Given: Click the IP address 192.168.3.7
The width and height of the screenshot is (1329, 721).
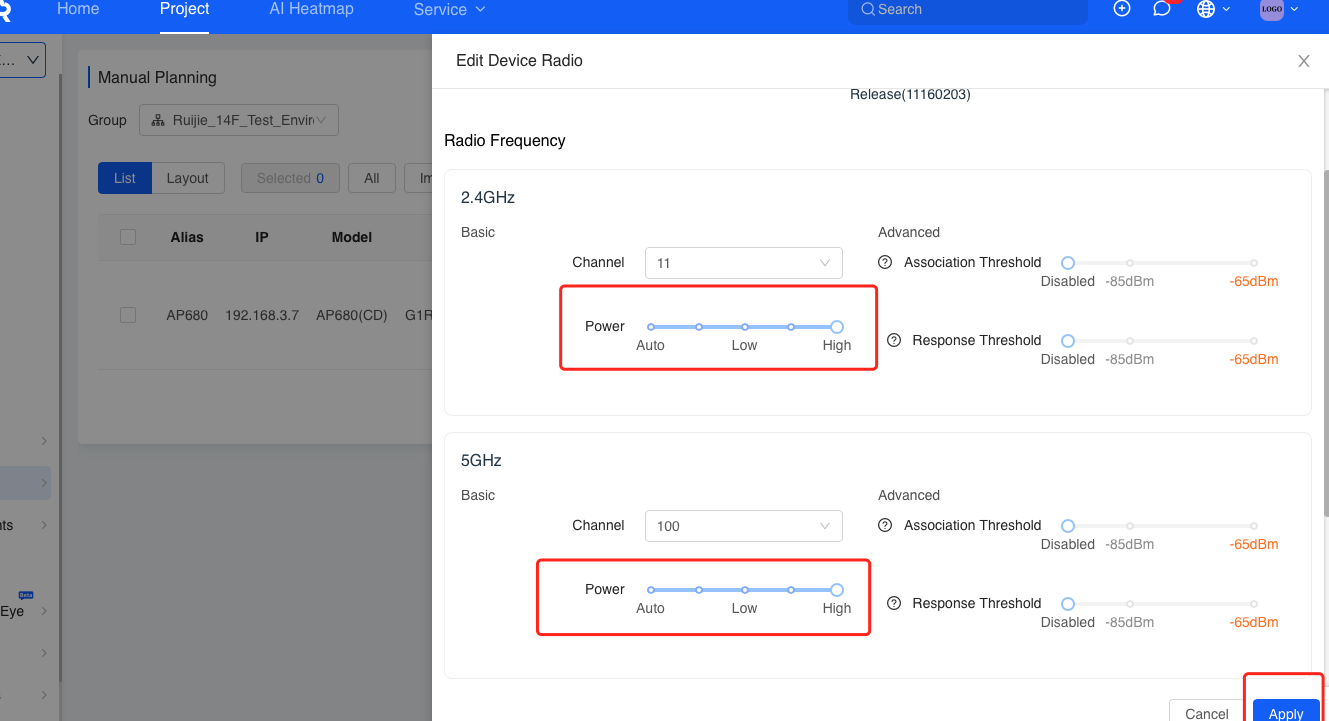Looking at the screenshot, I should 262,315.
